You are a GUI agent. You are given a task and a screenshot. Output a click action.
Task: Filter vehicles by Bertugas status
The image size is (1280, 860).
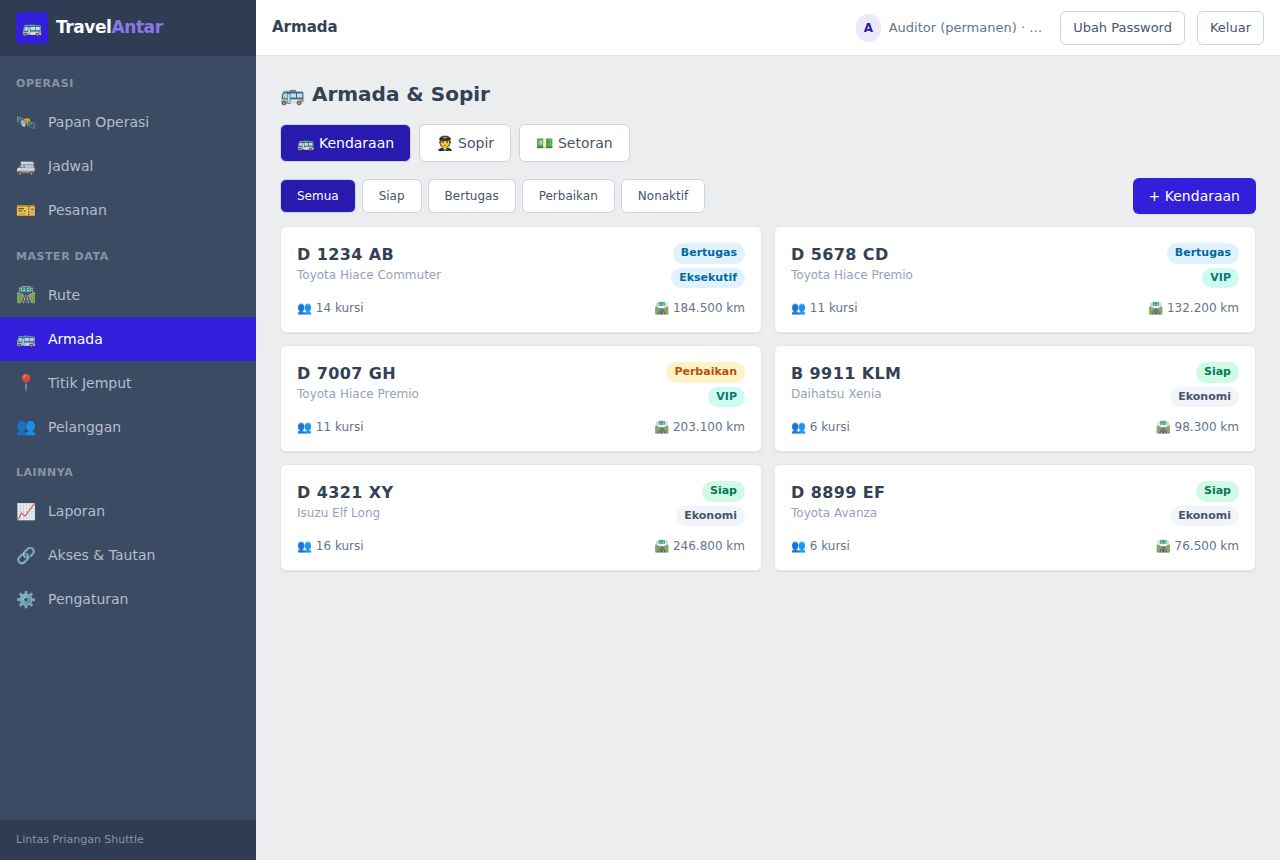(472, 196)
